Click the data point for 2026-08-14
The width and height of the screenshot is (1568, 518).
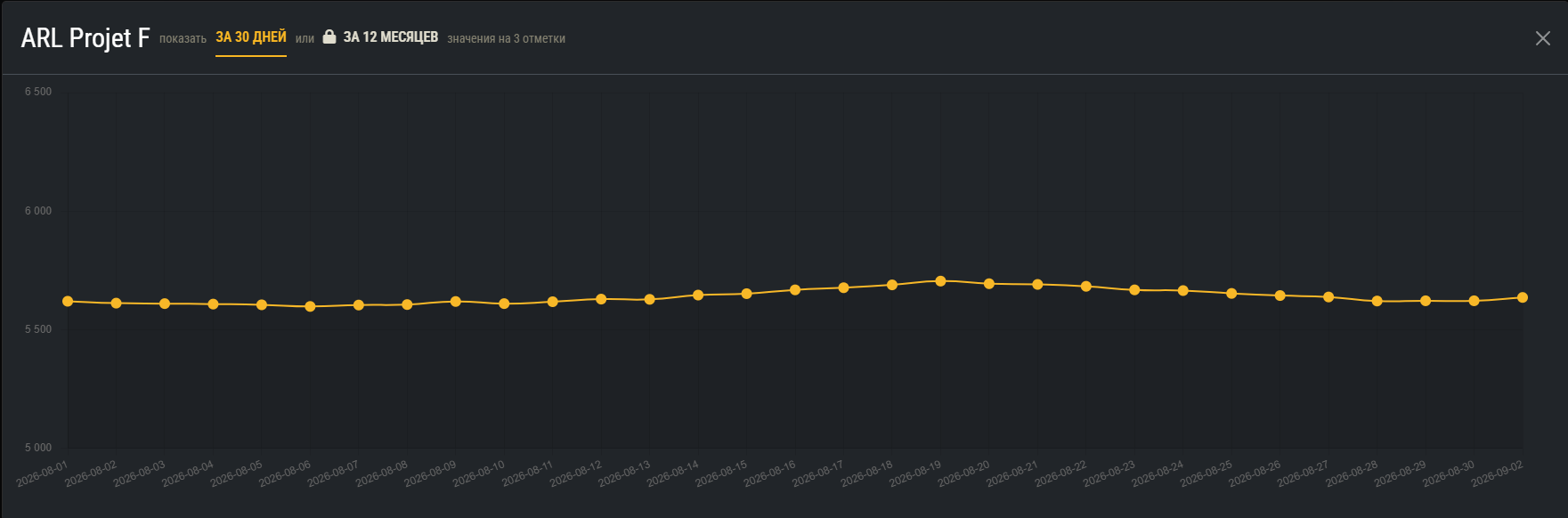tap(698, 295)
